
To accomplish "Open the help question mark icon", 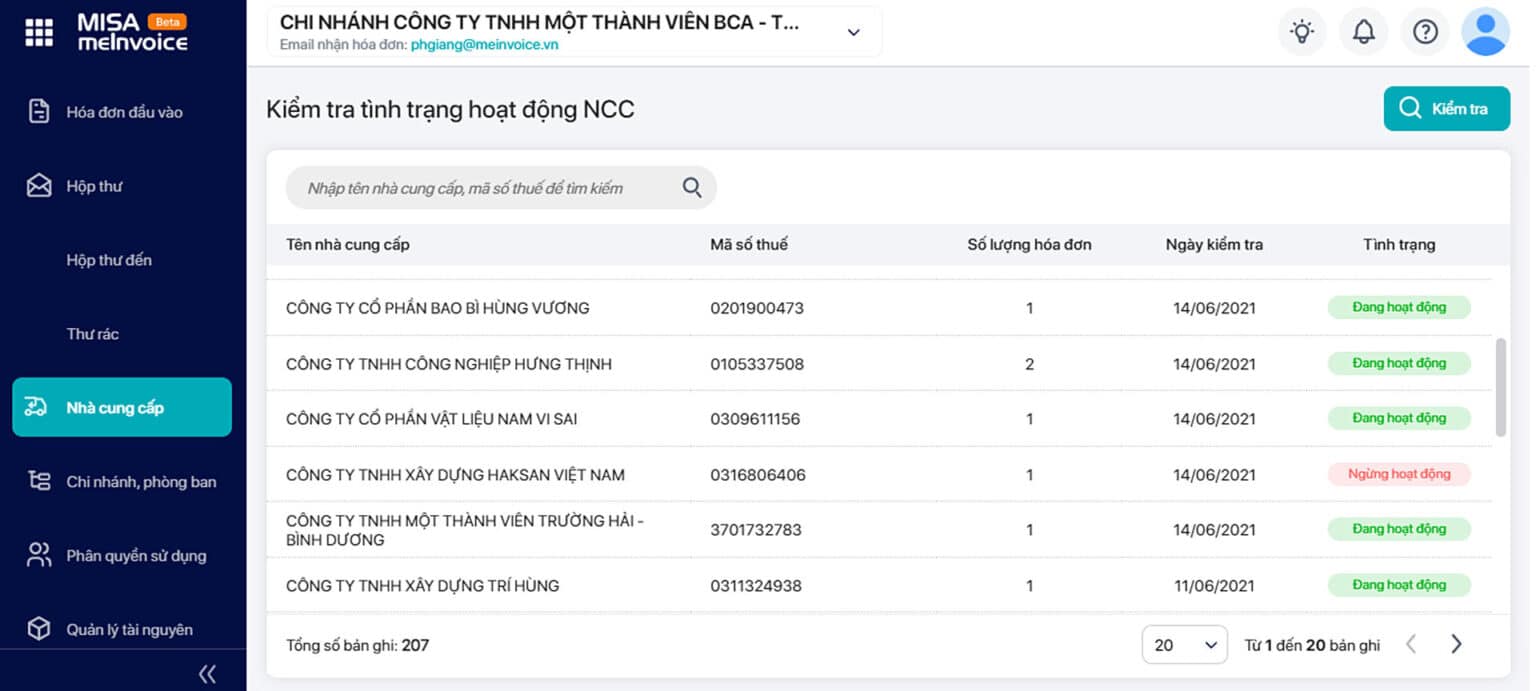I will coord(1425,32).
